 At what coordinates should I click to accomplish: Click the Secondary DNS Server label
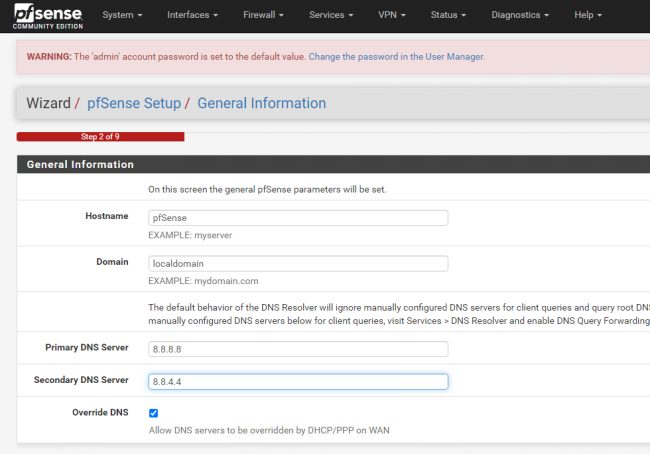(81, 380)
